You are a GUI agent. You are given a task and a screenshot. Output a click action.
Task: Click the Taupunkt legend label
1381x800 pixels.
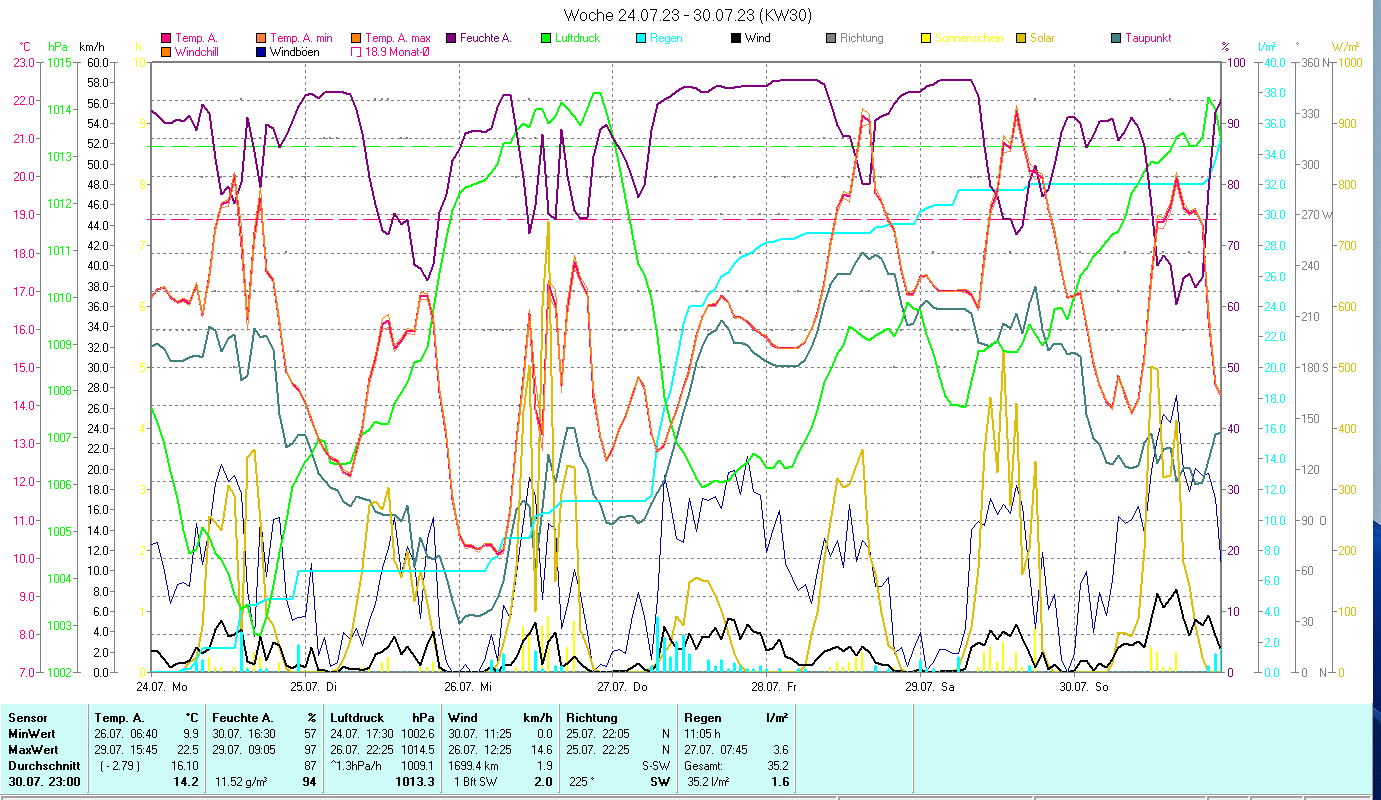tap(1148, 39)
